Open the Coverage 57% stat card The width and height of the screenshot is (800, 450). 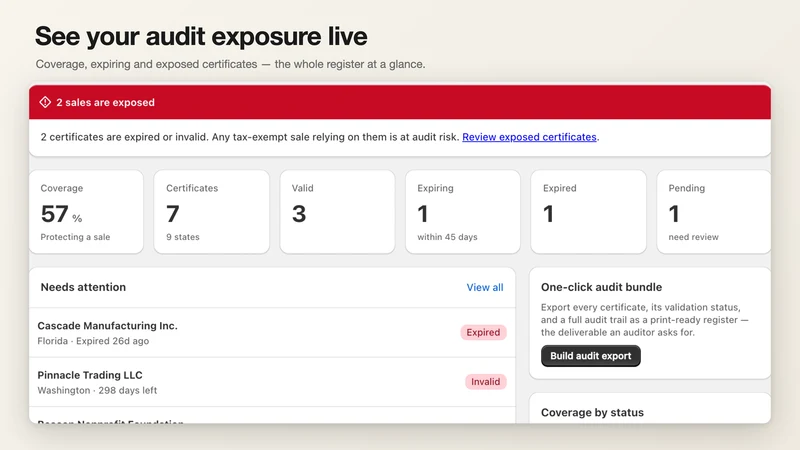86,212
